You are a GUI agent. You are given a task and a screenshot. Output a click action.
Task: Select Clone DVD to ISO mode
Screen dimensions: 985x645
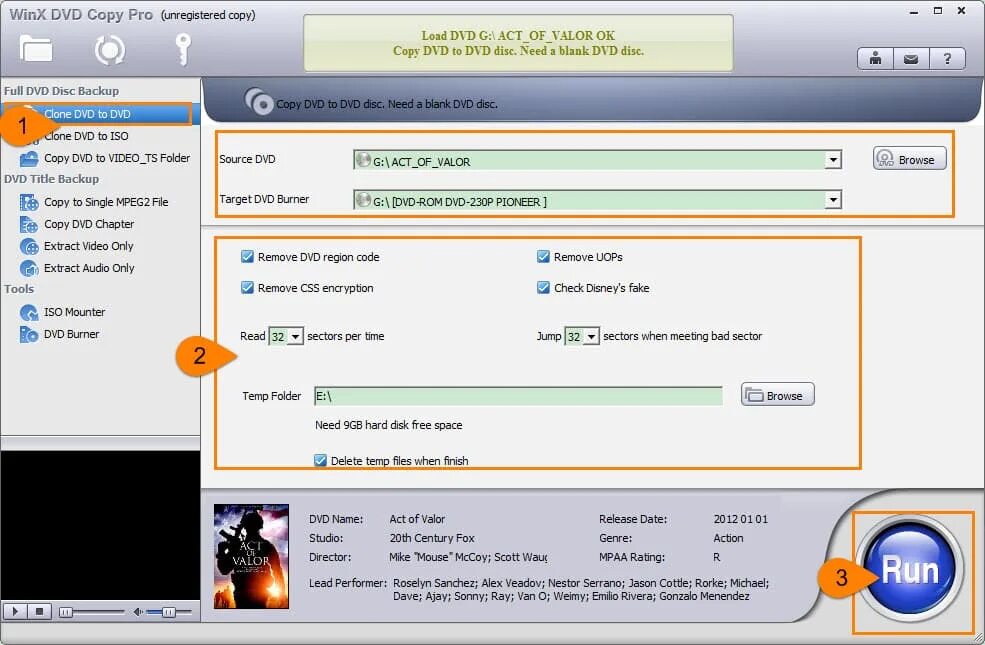click(x=86, y=136)
